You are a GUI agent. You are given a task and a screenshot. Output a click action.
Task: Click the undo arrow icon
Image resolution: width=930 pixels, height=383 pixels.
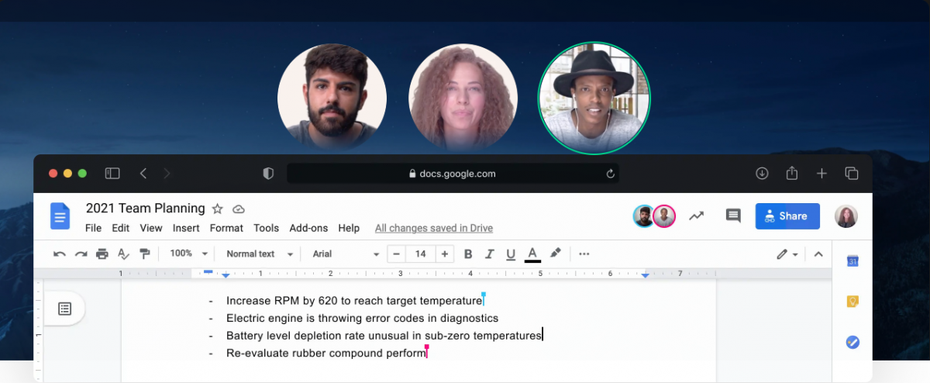[59, 254]
